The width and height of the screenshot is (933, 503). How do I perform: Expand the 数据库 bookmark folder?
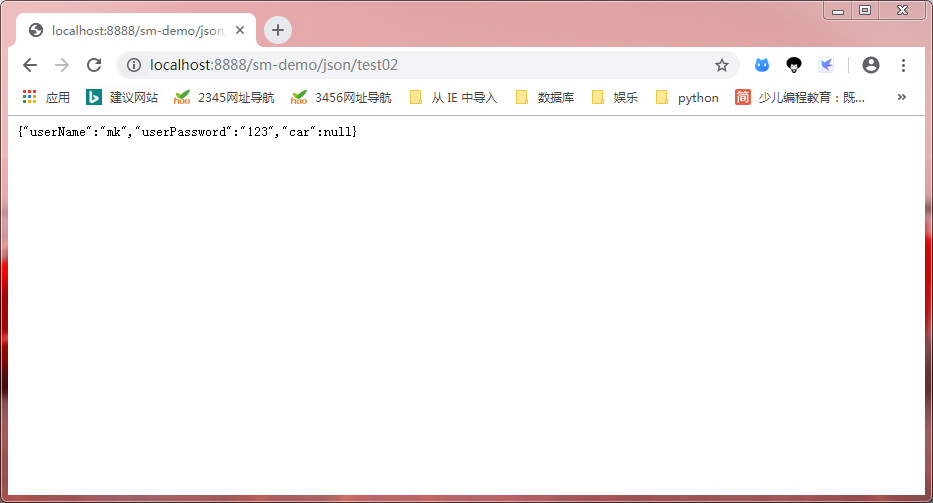545,97
